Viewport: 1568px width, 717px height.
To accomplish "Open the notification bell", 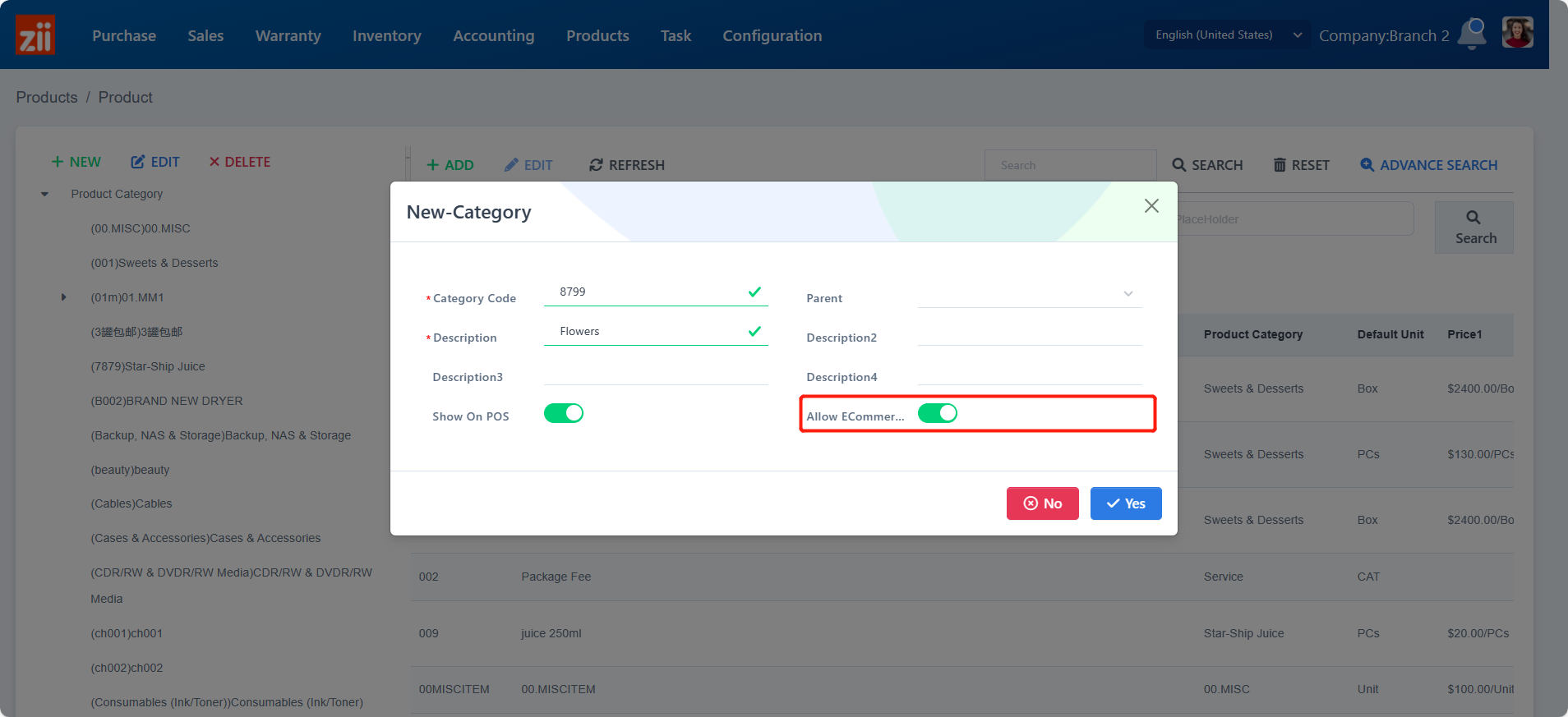I will 1472,34.
